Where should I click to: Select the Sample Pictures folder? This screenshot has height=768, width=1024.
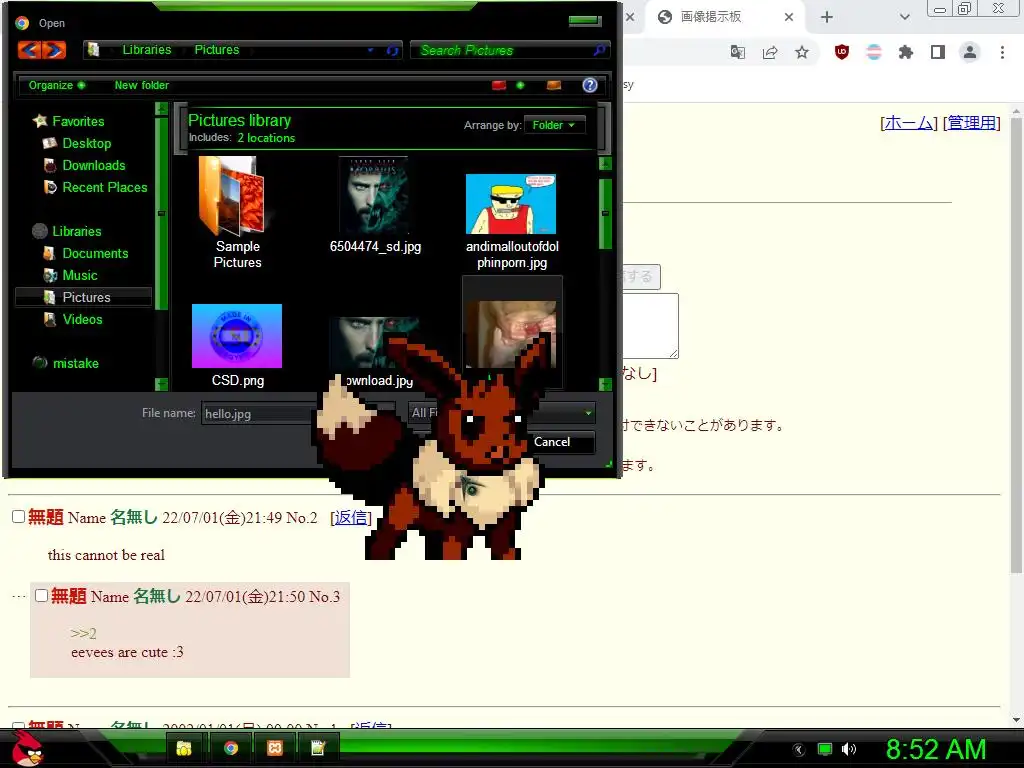237,213
